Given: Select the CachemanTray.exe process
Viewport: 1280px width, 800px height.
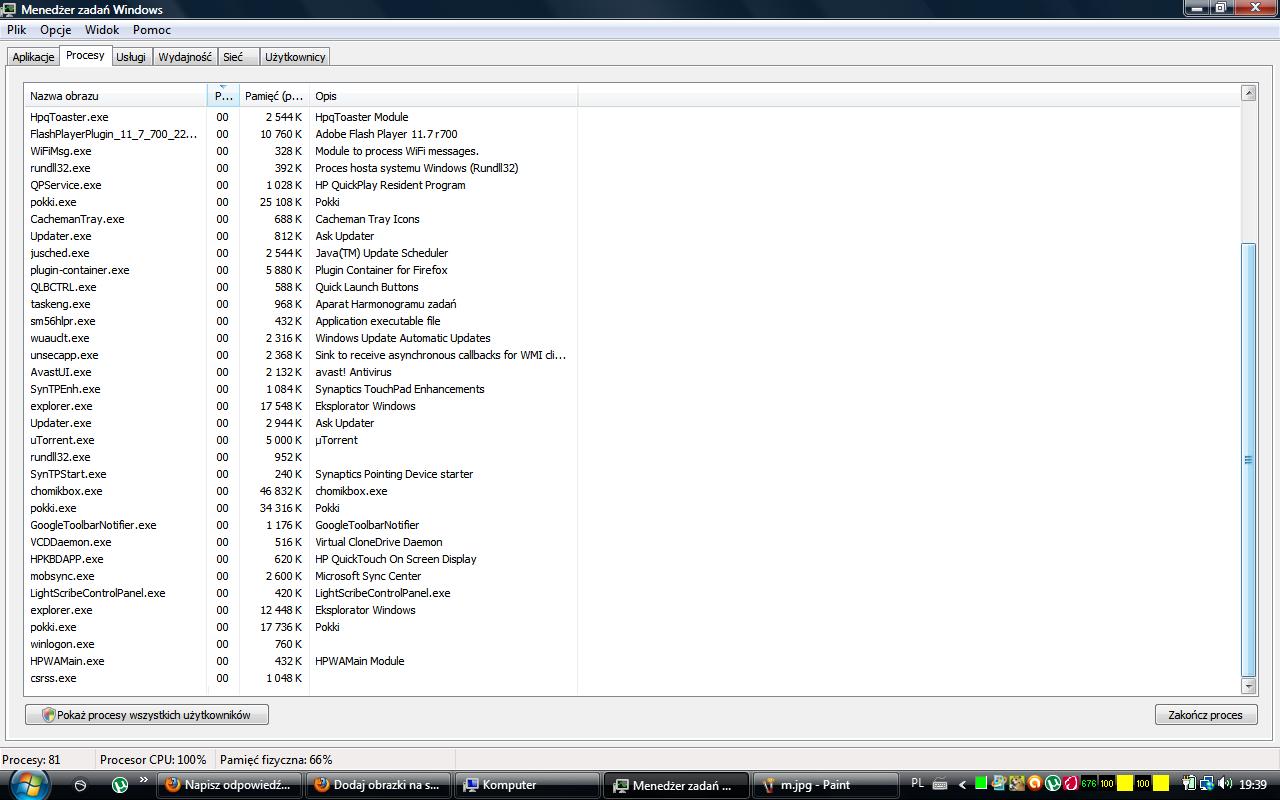Looking at the screenshot, I should point(301,219).
